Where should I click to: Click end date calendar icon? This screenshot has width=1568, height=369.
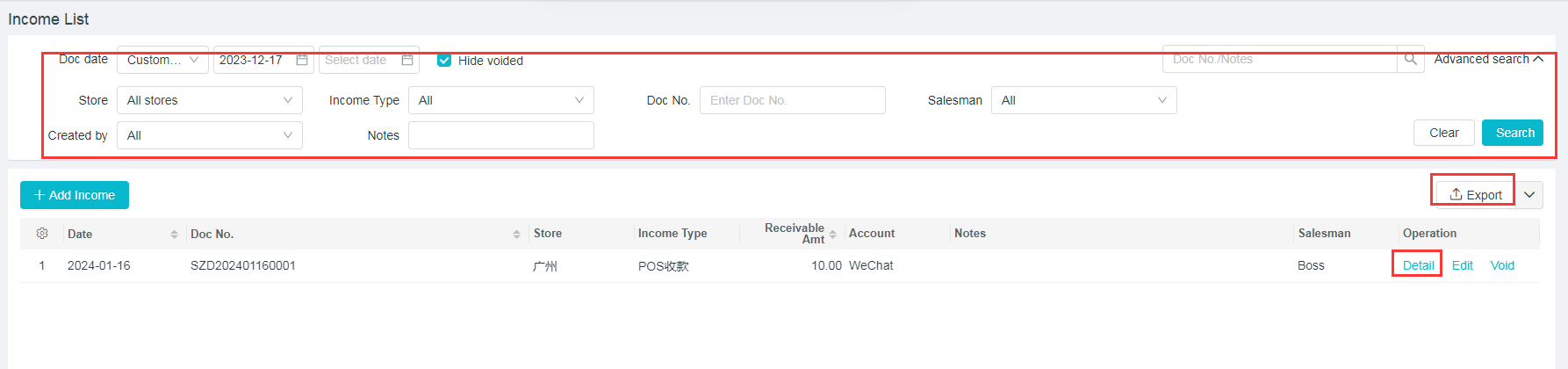coord(407,60)
